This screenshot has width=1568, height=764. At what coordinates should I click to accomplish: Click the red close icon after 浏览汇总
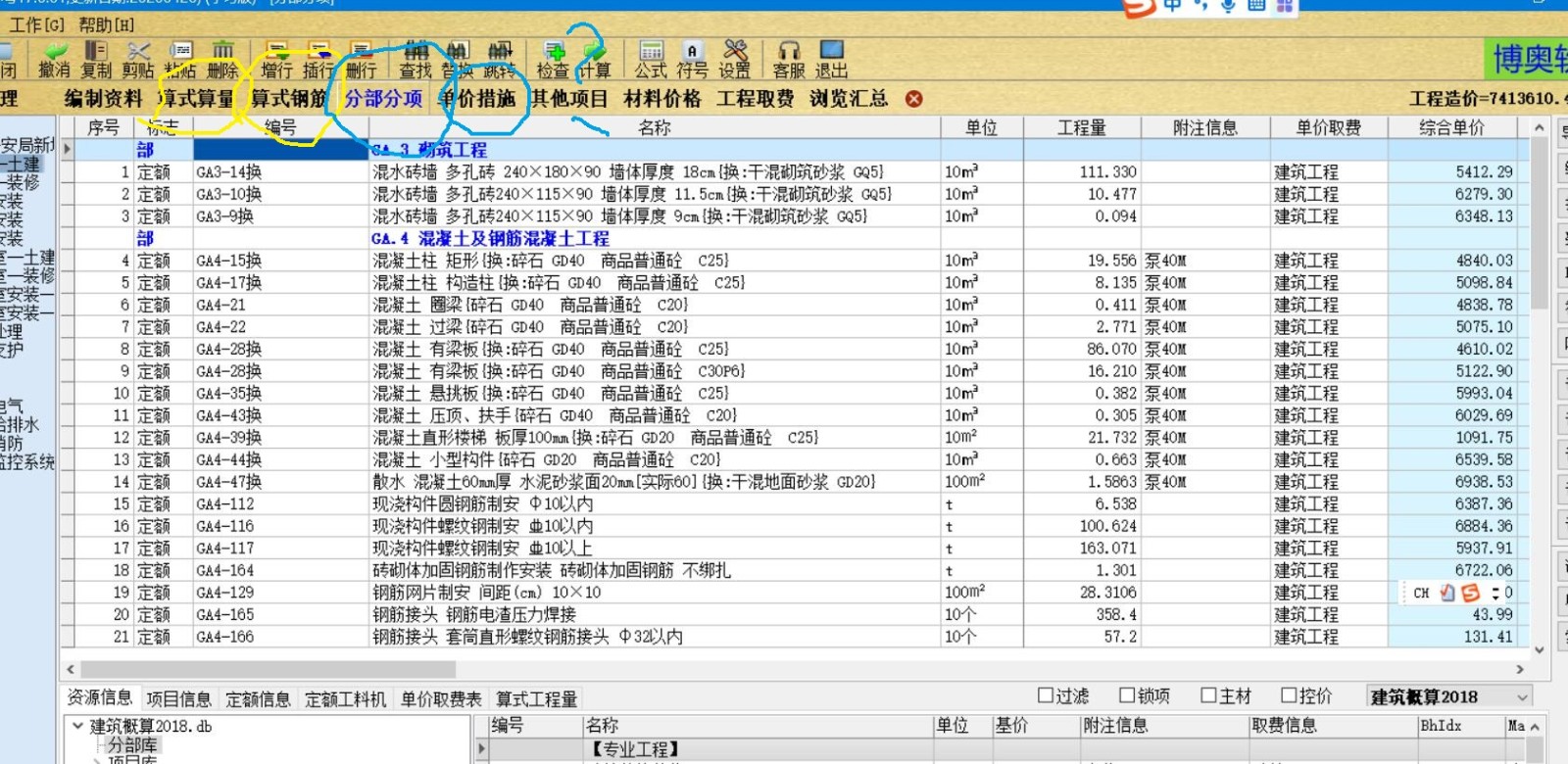913,99
